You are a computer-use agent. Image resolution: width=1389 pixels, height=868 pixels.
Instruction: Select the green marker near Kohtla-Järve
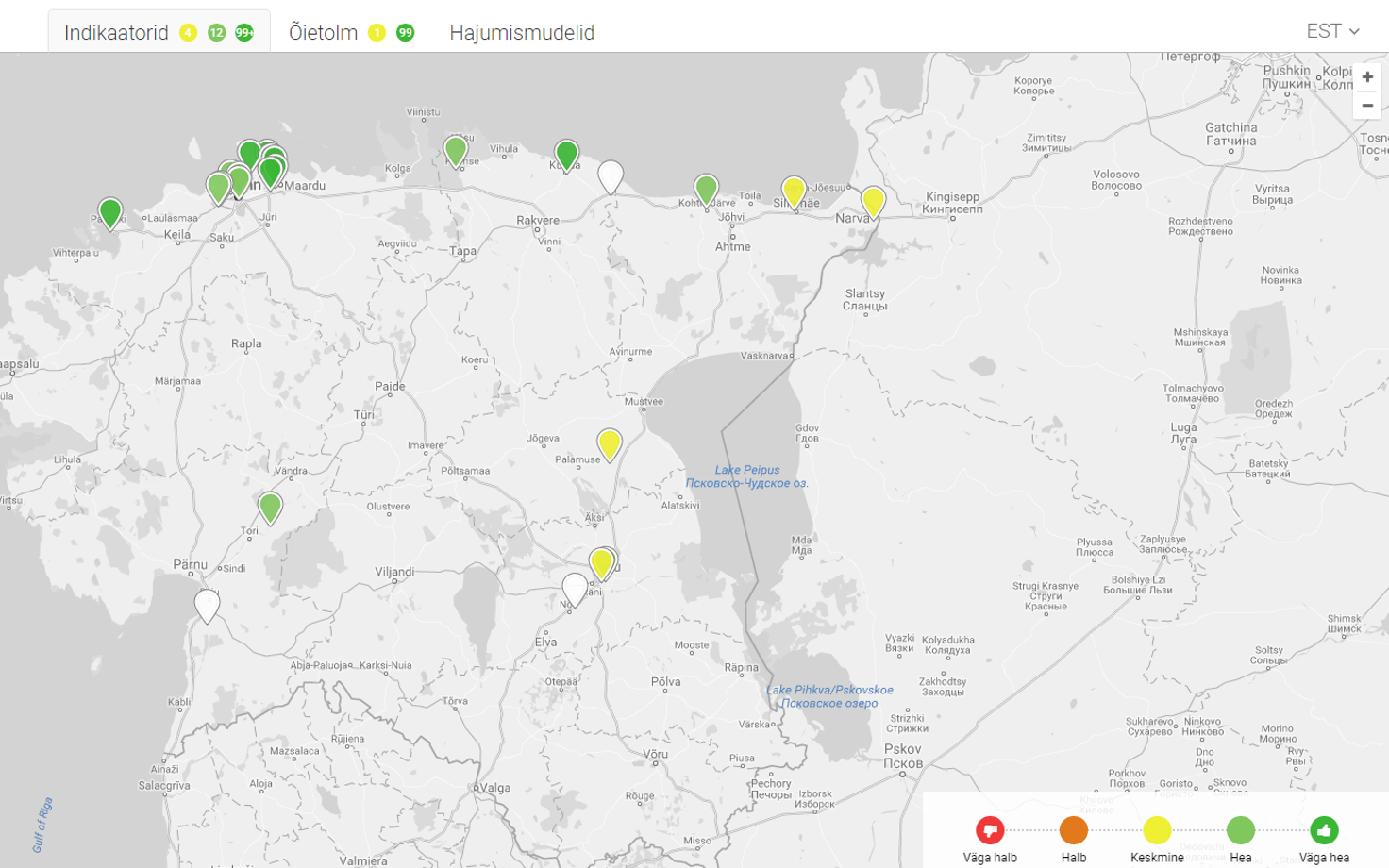click(706, 190)
